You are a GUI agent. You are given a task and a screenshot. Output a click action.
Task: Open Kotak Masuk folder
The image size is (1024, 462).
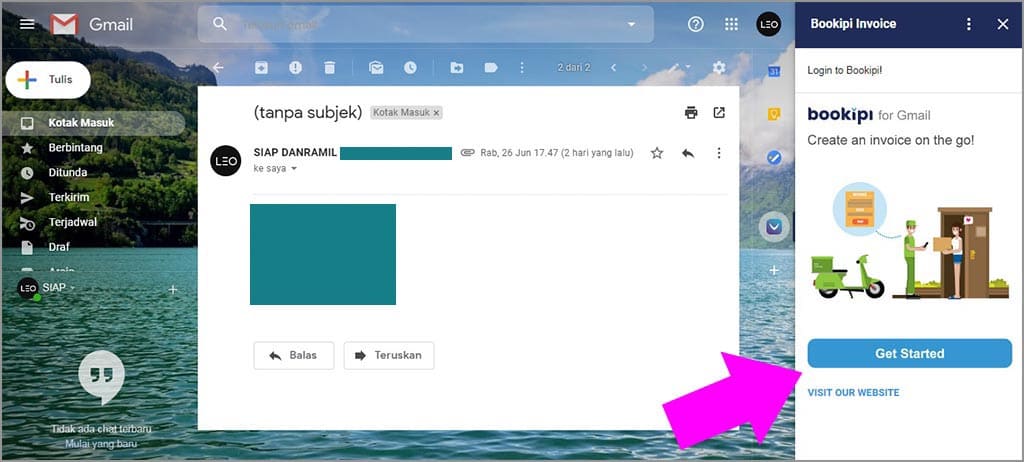pyautogui.click(x=93, y=123)
